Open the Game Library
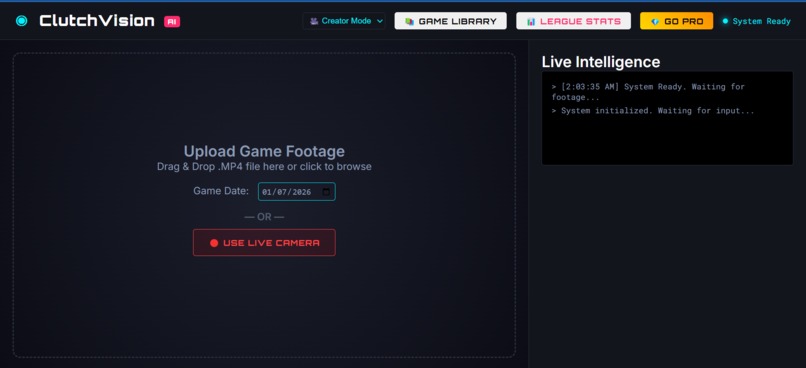The height and width of the screenshot is (368, 806). (450, 21)
